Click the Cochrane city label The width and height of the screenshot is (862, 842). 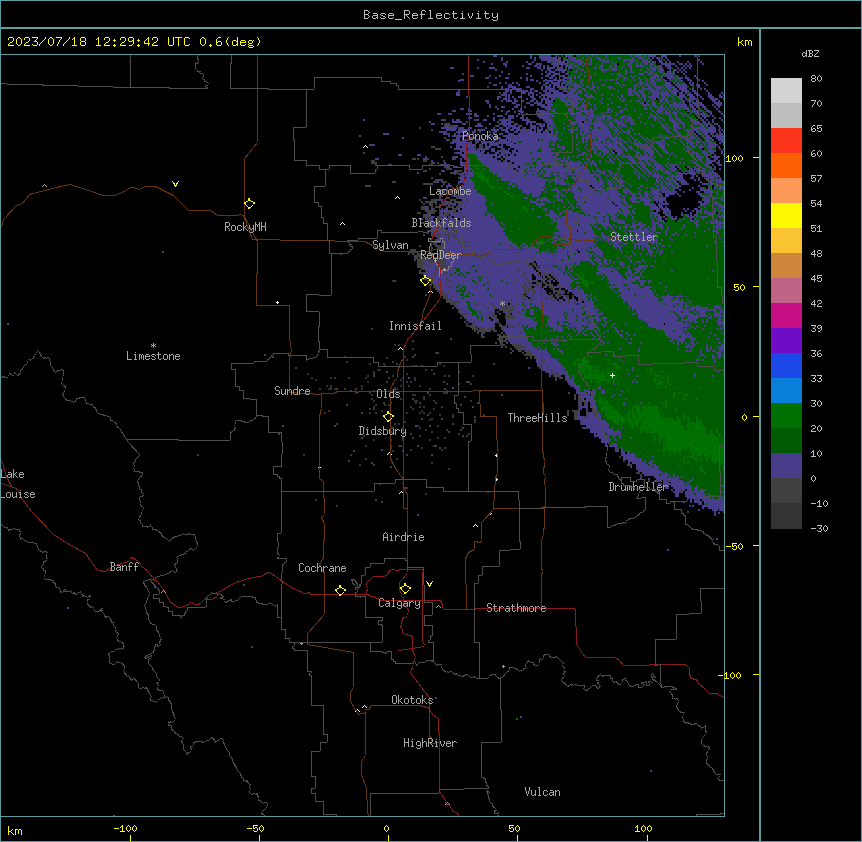322,568
